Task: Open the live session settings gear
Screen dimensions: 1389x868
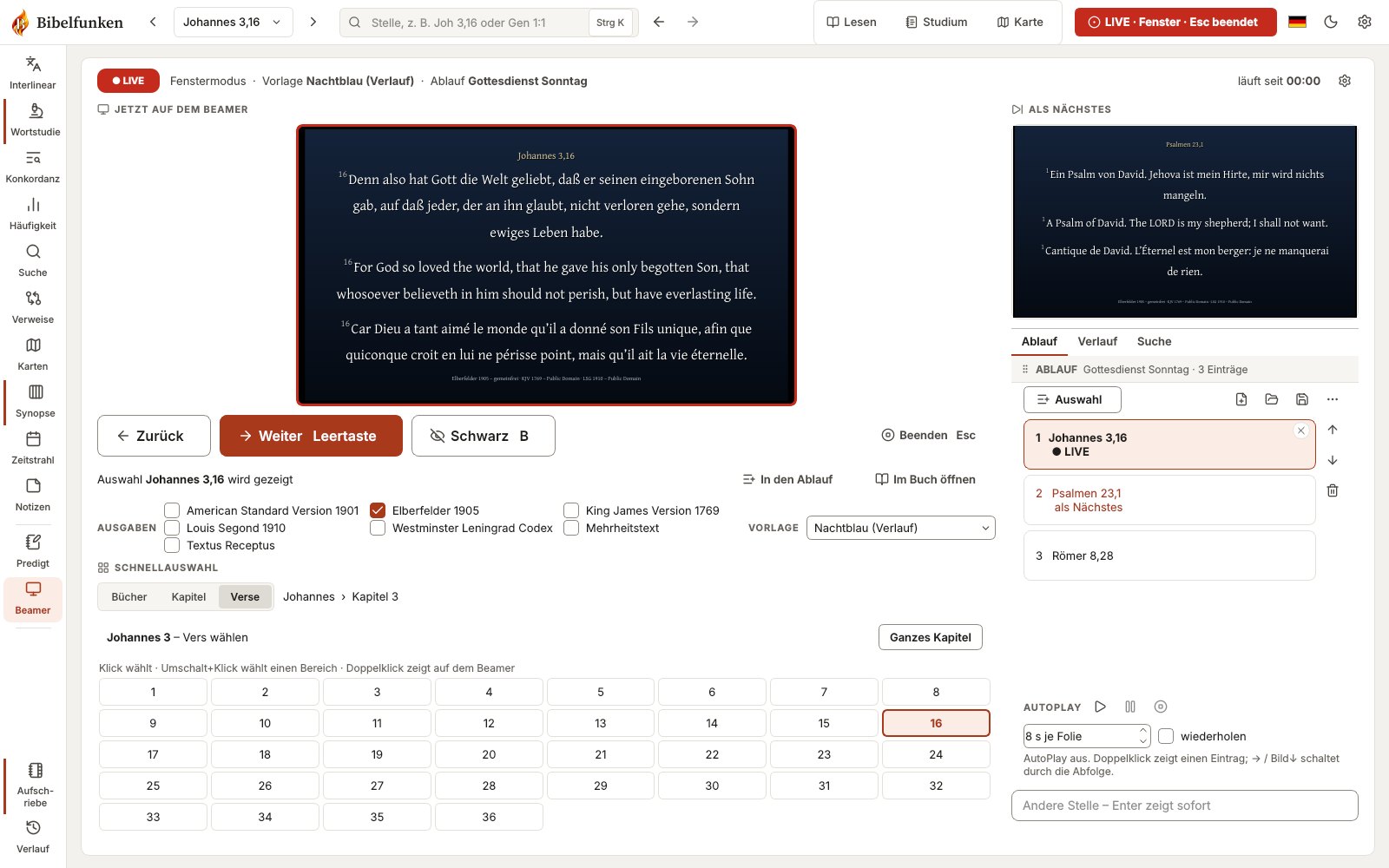Action: tap(1345, 81)
